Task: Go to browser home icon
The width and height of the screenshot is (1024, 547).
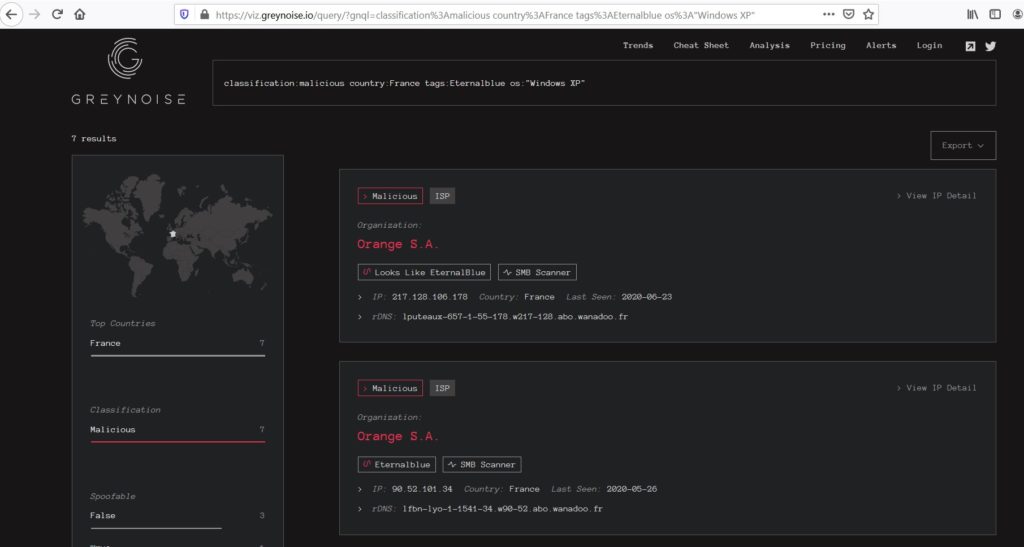Action: click(80, 14)
